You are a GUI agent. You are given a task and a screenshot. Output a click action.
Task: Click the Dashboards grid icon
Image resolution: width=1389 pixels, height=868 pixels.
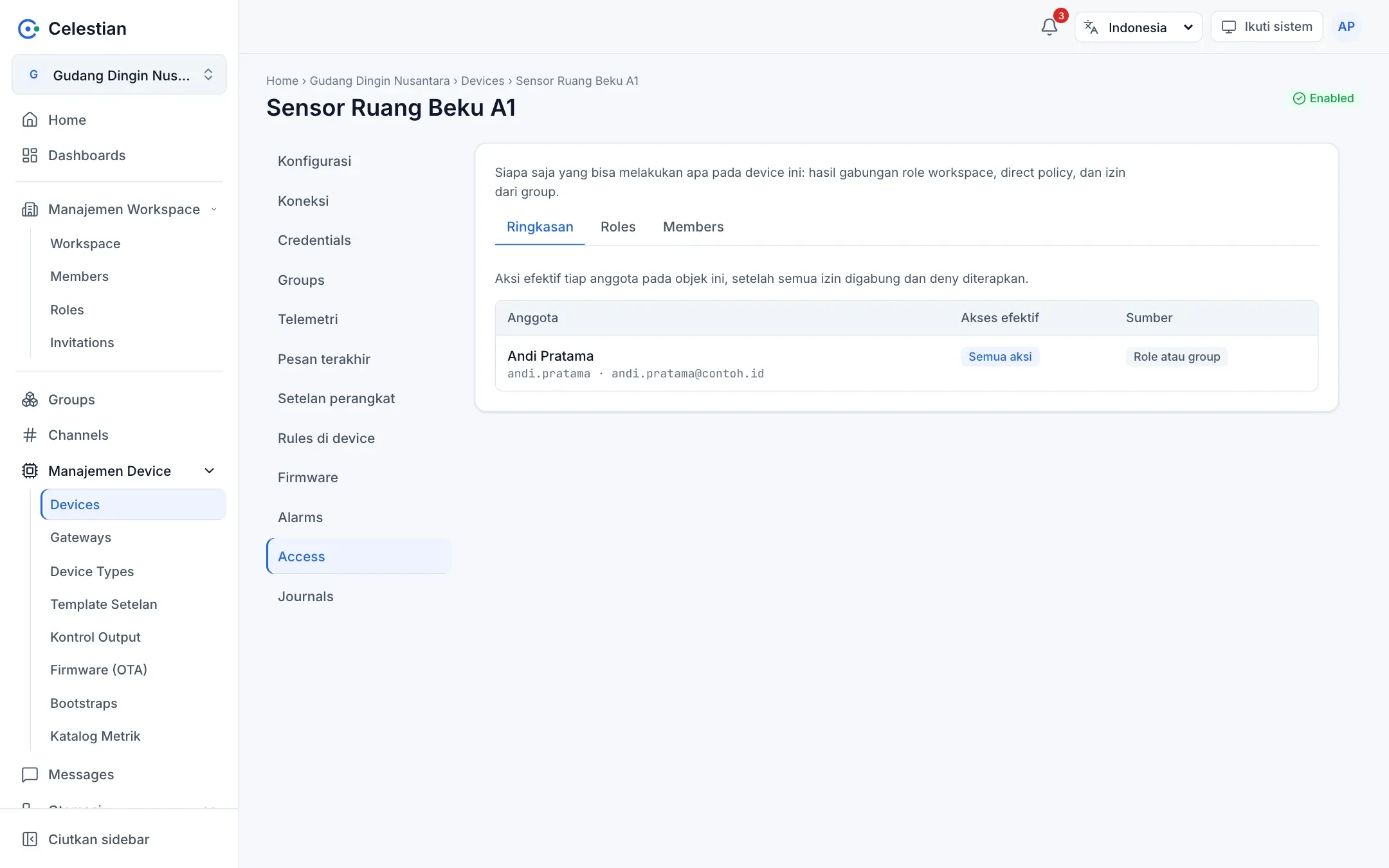pyautogui.click(x=30, y=155)
